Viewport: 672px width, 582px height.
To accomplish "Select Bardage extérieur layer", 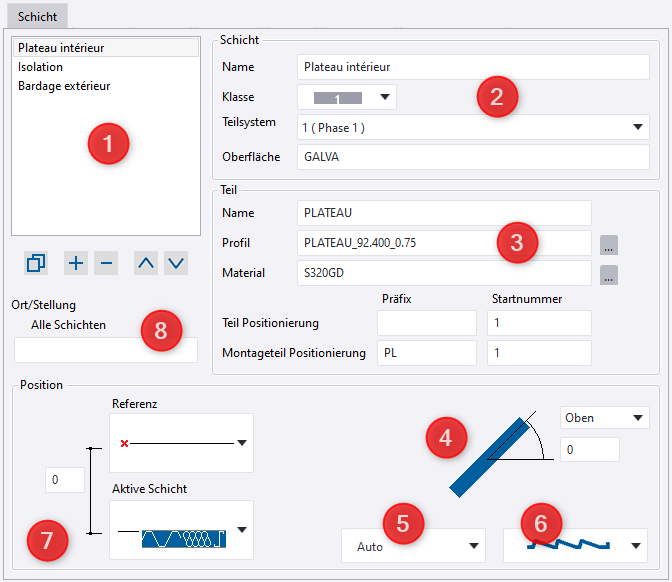I will point(64,86).
